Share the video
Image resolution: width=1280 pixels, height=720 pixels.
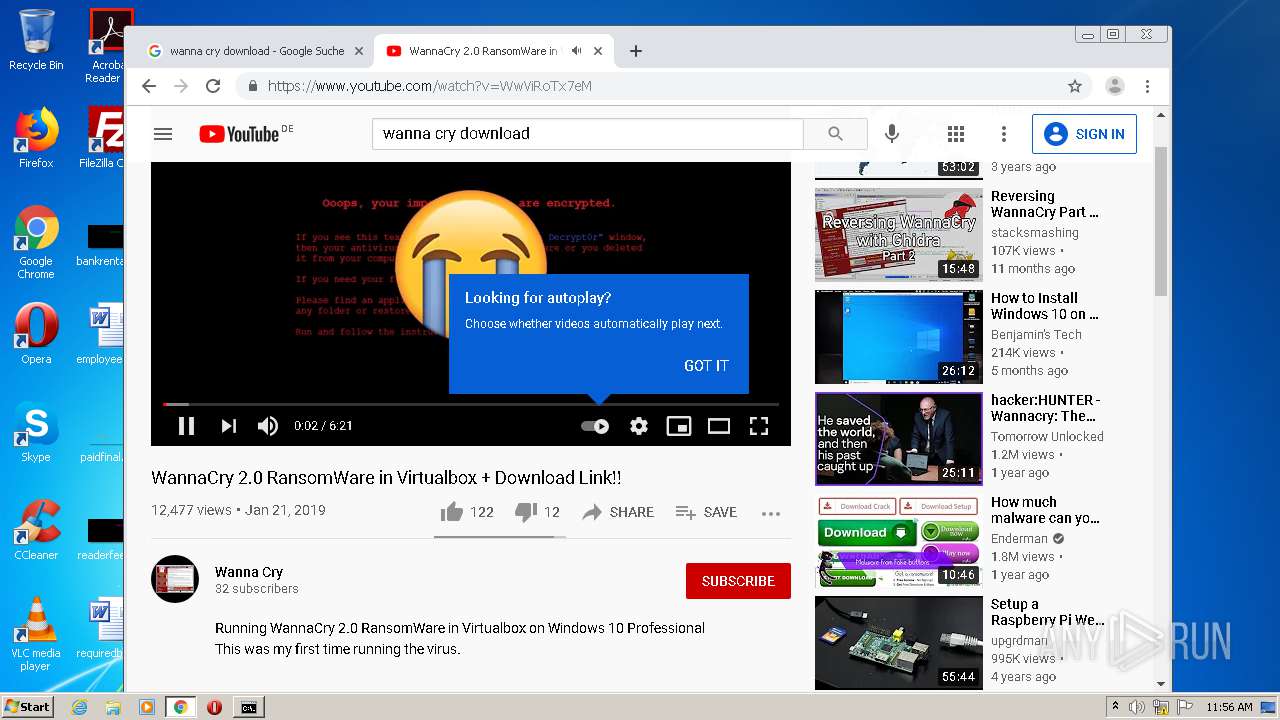click(x=618, y=512)
